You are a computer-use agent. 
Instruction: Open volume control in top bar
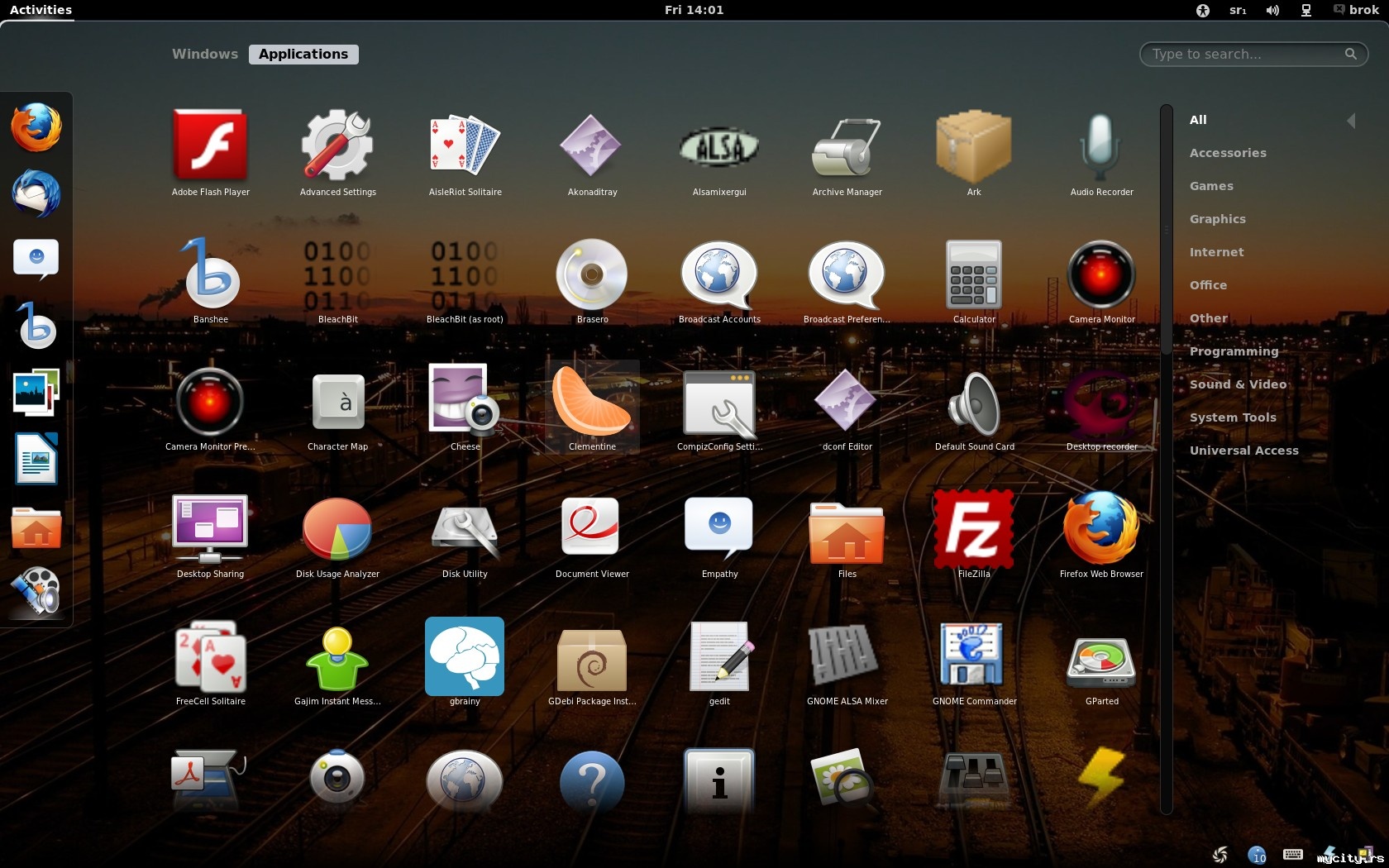pos(1272,10)
